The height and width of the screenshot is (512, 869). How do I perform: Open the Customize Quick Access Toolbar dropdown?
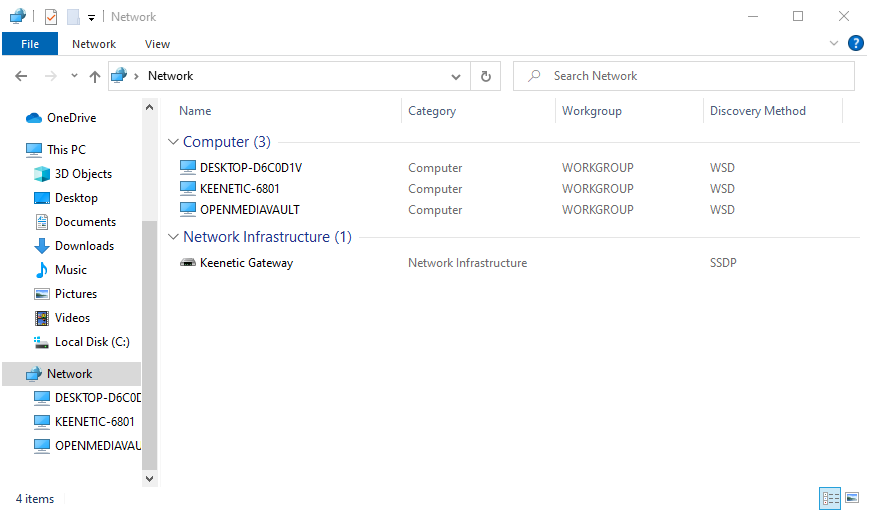91,17
